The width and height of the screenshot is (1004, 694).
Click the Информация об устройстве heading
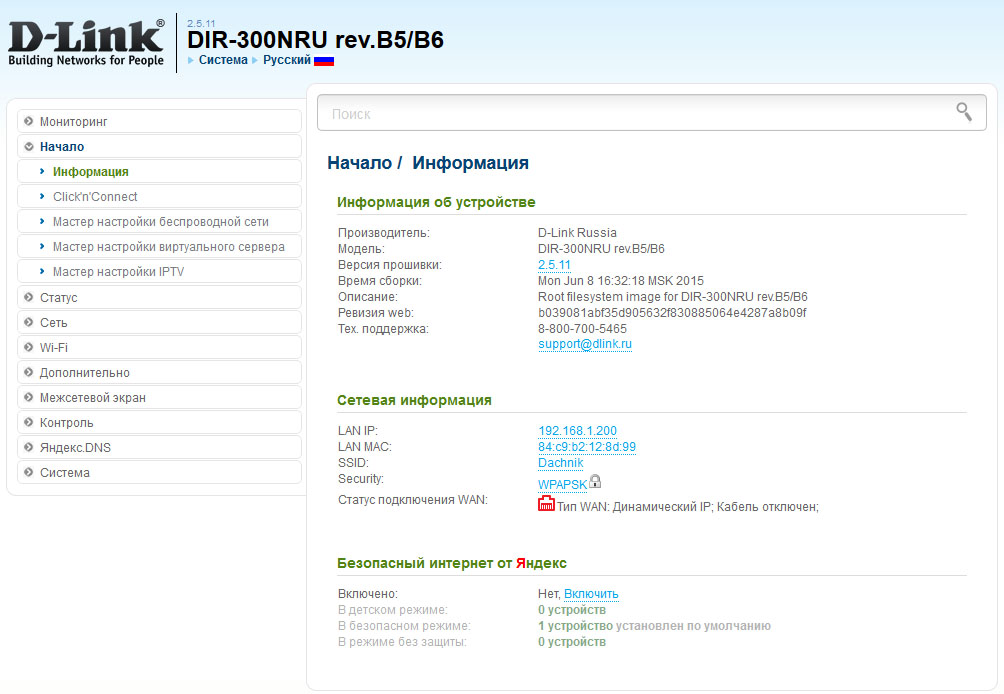436,202
